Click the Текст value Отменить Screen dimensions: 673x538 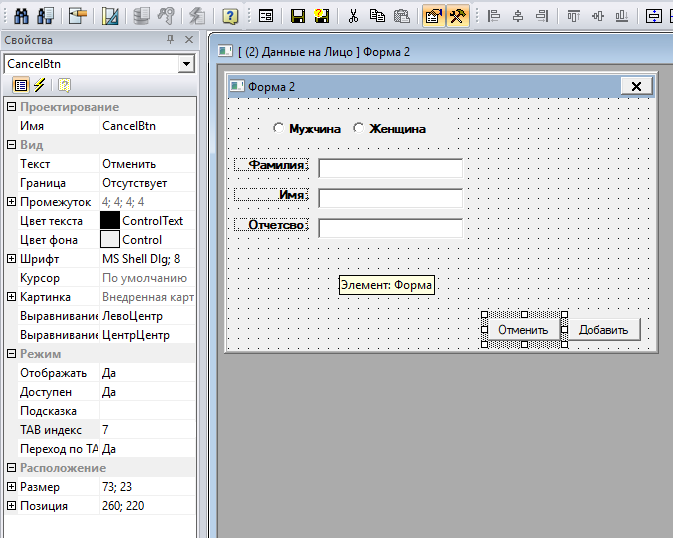click(147, 164)
